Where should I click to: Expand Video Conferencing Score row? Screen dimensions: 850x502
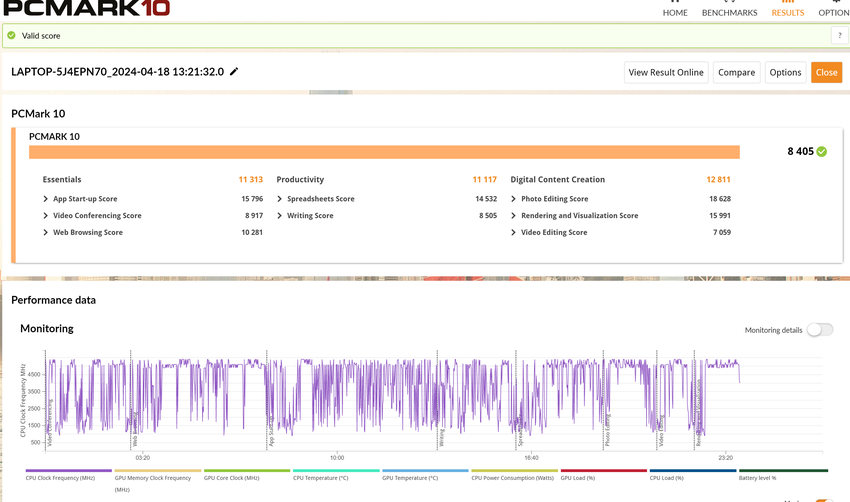pos(46,216)
